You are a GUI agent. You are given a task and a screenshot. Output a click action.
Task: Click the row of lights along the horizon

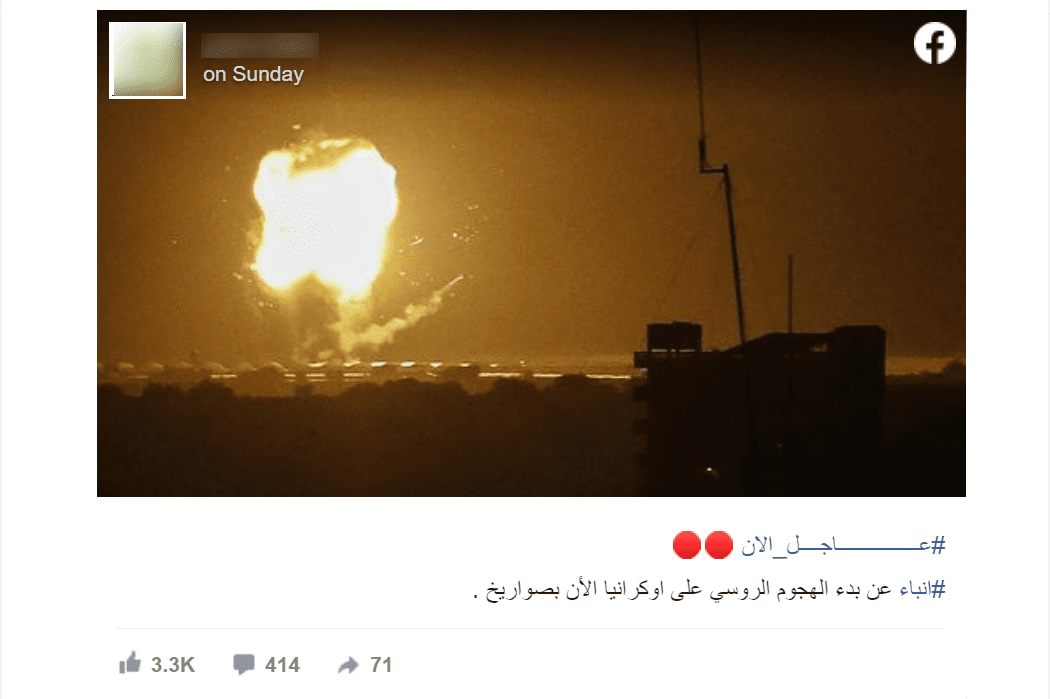coord(368,368)
